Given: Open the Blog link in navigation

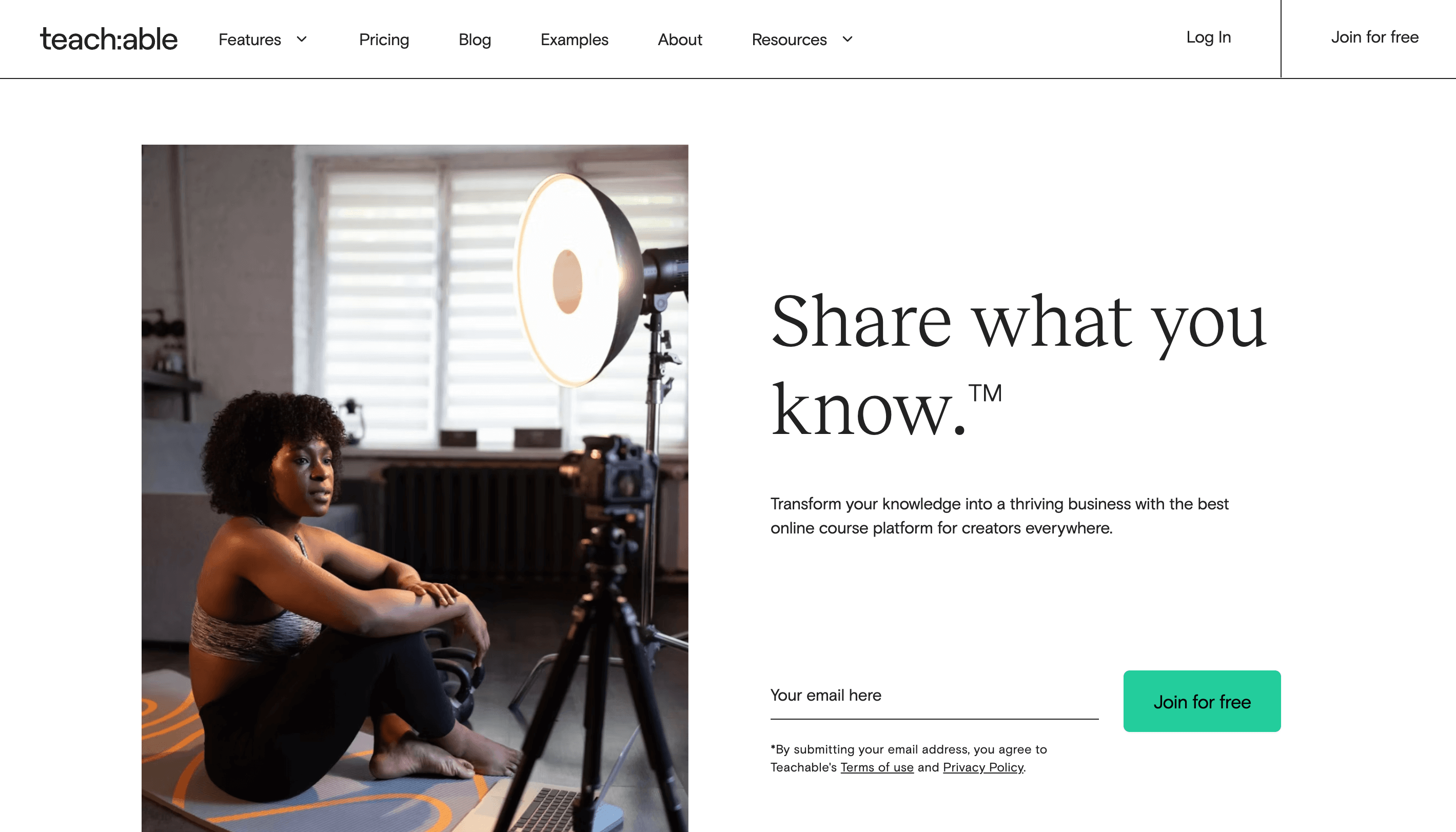Looking at the screenshot, I should point(475,39).
